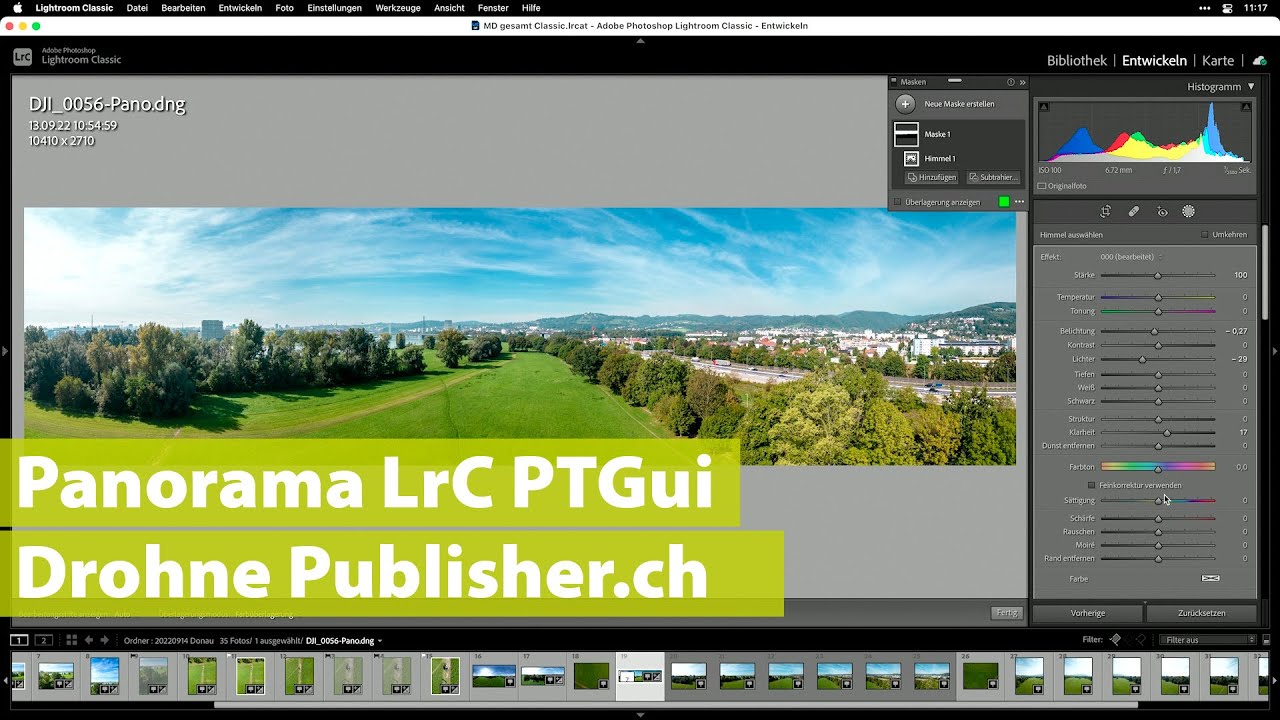Collapse the top panel arrow
This screenshot has width=1280, height=720.
click(x=640, y=40)
